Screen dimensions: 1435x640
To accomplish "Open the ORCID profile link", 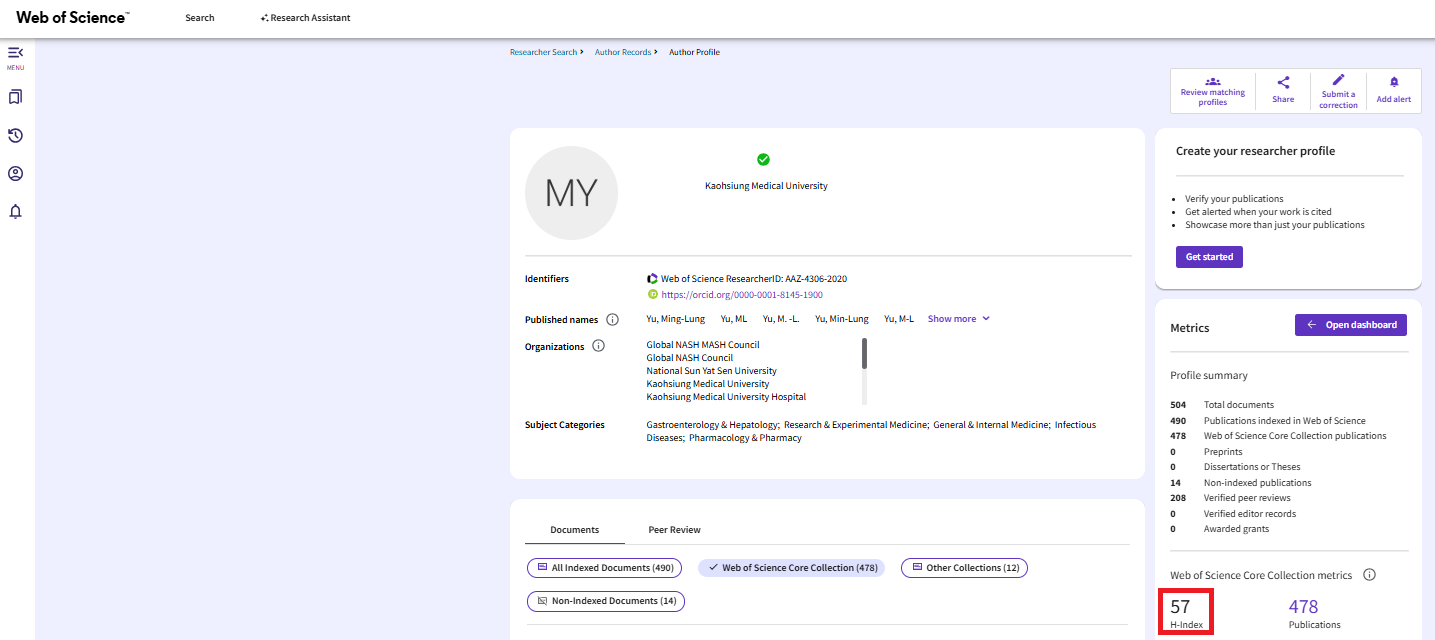I will [x=742, y=295].
